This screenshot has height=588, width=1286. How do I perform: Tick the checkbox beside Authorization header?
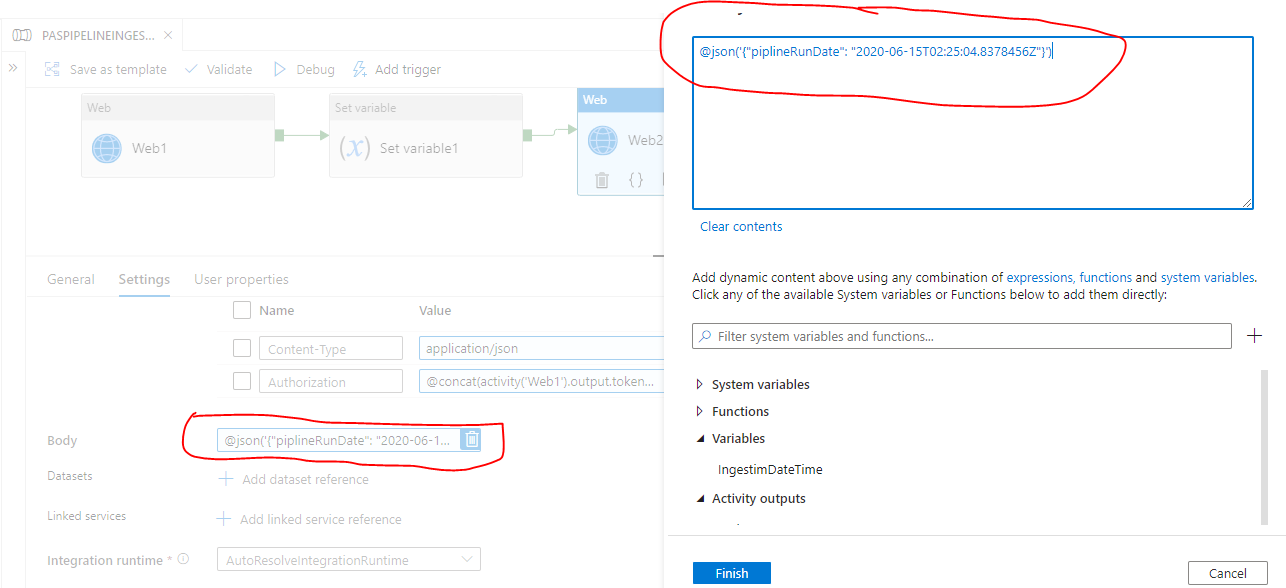click(240, 380)
